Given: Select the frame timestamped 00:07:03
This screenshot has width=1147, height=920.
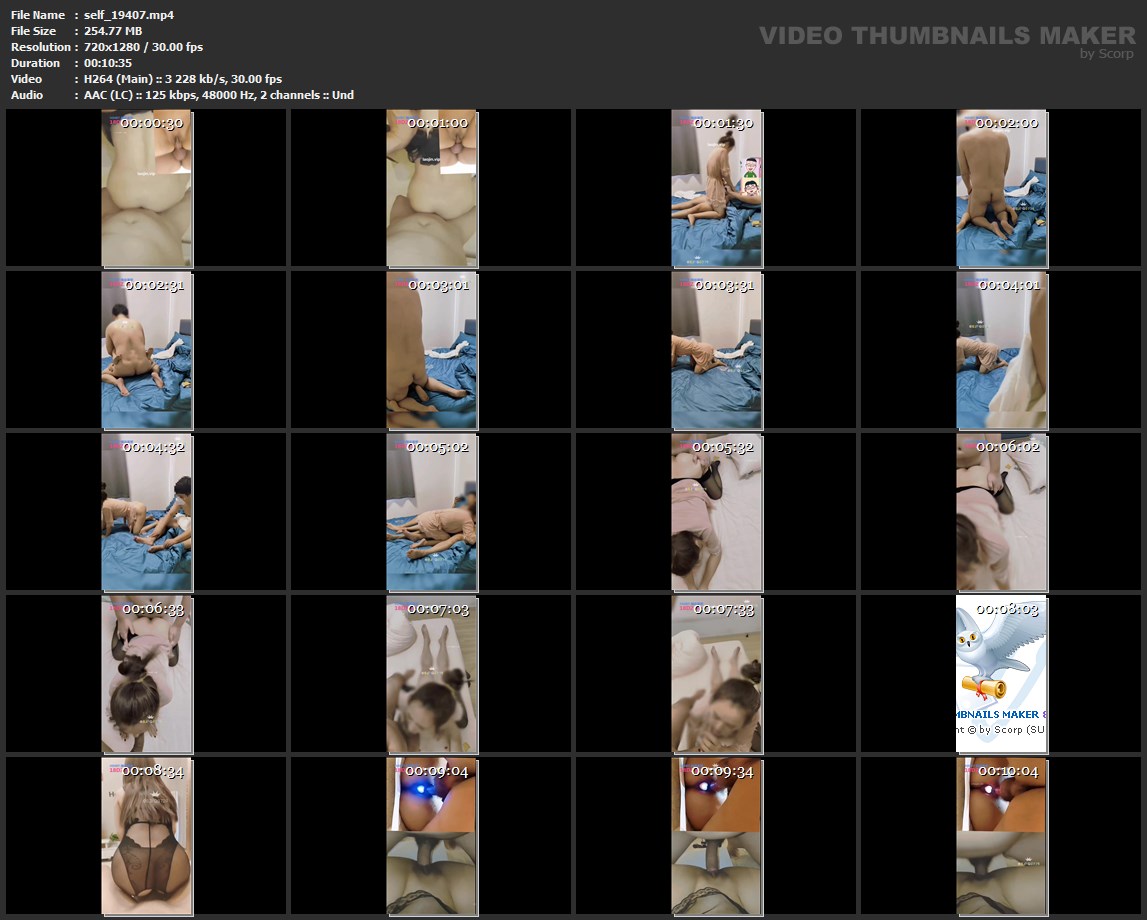Looking at the screenshot, I should pos(432,674).
